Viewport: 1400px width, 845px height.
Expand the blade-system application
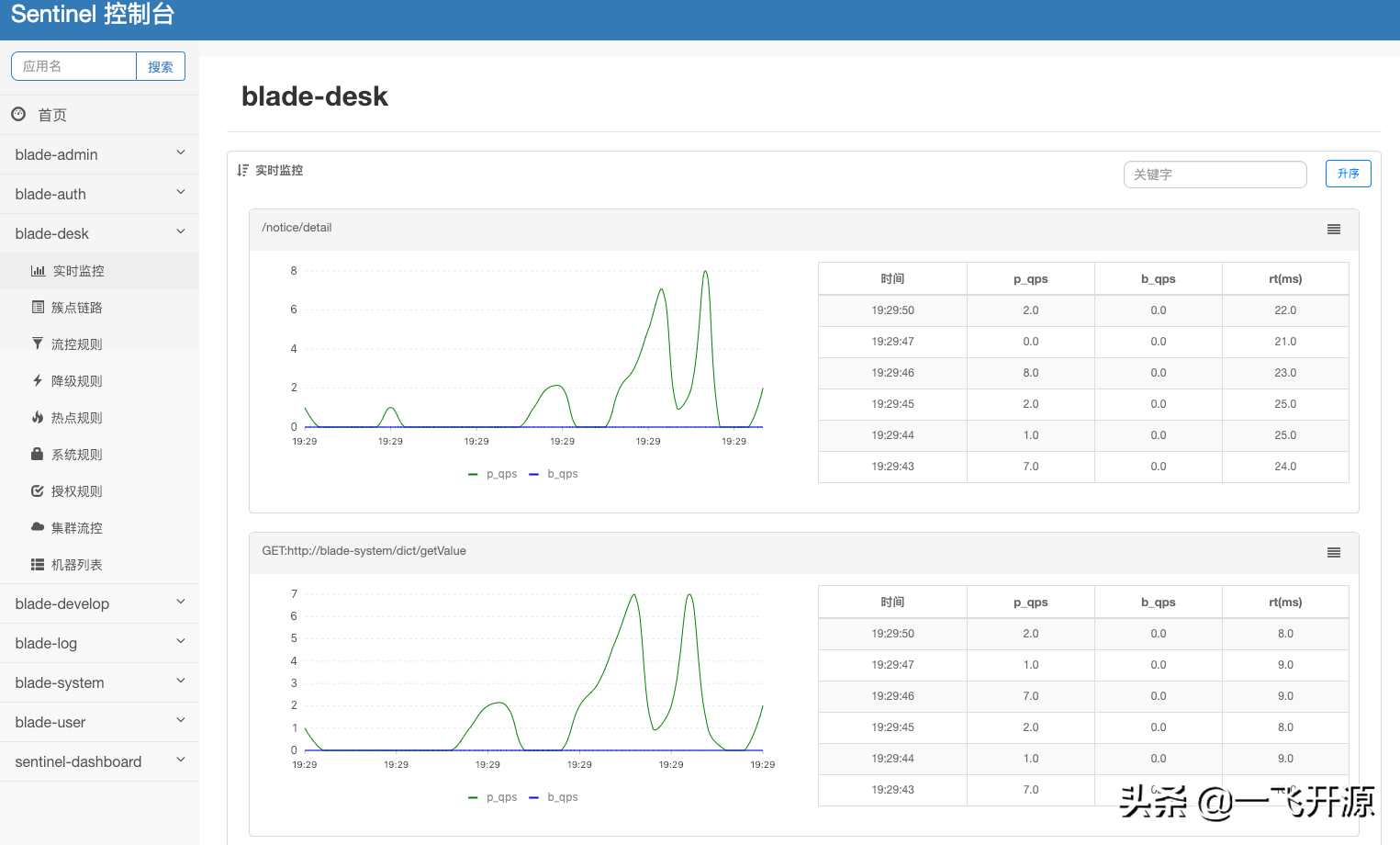(x=99, y=682)
